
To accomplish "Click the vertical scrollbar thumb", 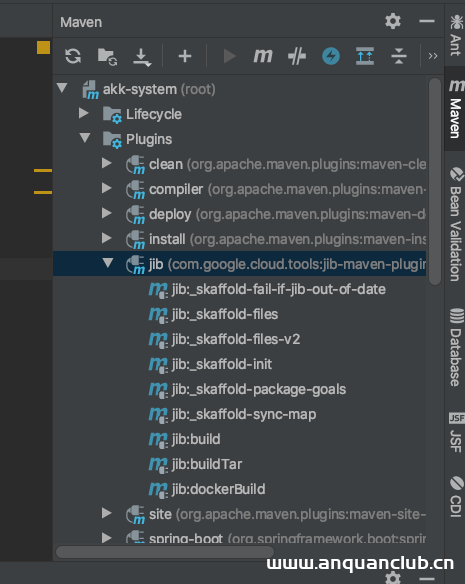I will (x=435, y=181).
